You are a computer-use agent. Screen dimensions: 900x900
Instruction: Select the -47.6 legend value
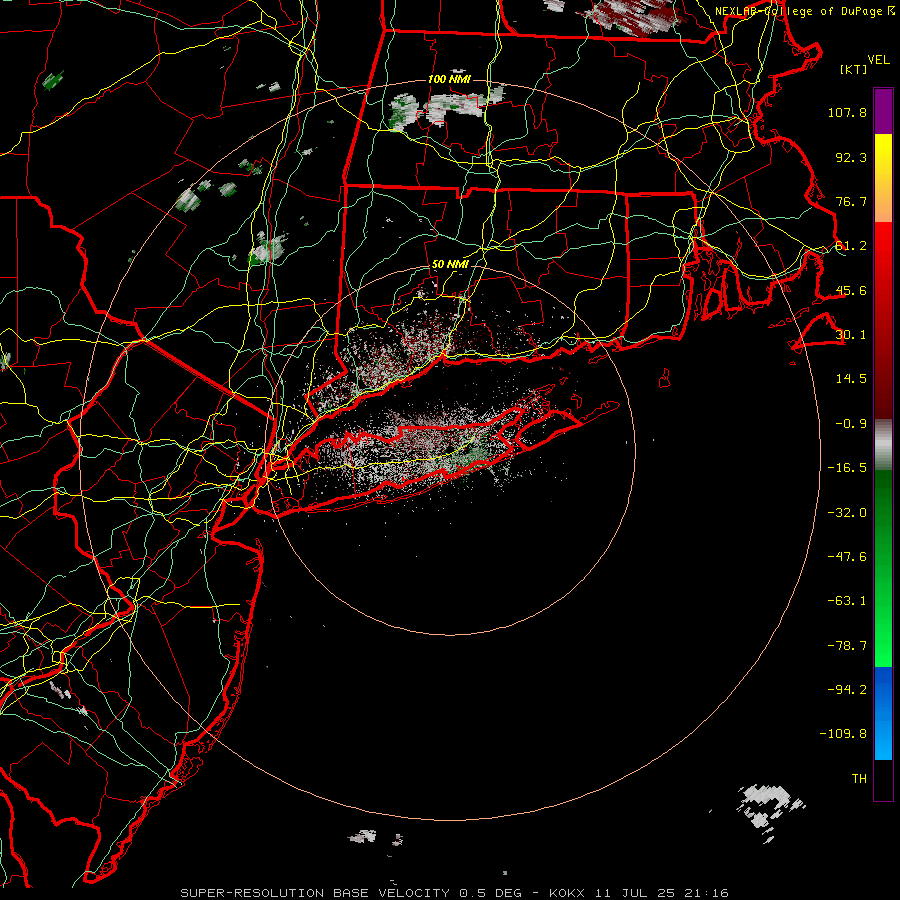(x=847, y=557)
